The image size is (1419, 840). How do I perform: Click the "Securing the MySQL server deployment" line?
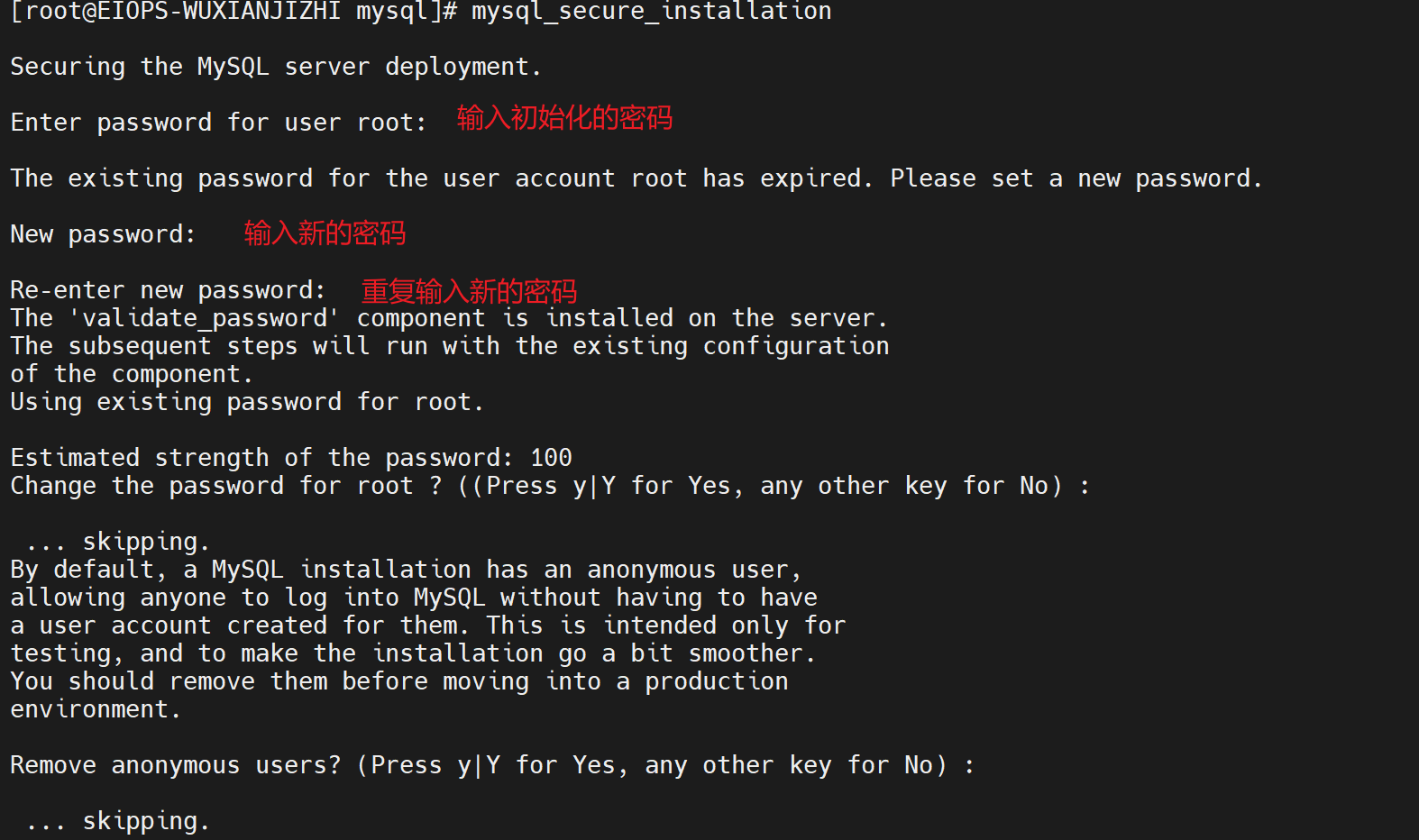point(275,67)
